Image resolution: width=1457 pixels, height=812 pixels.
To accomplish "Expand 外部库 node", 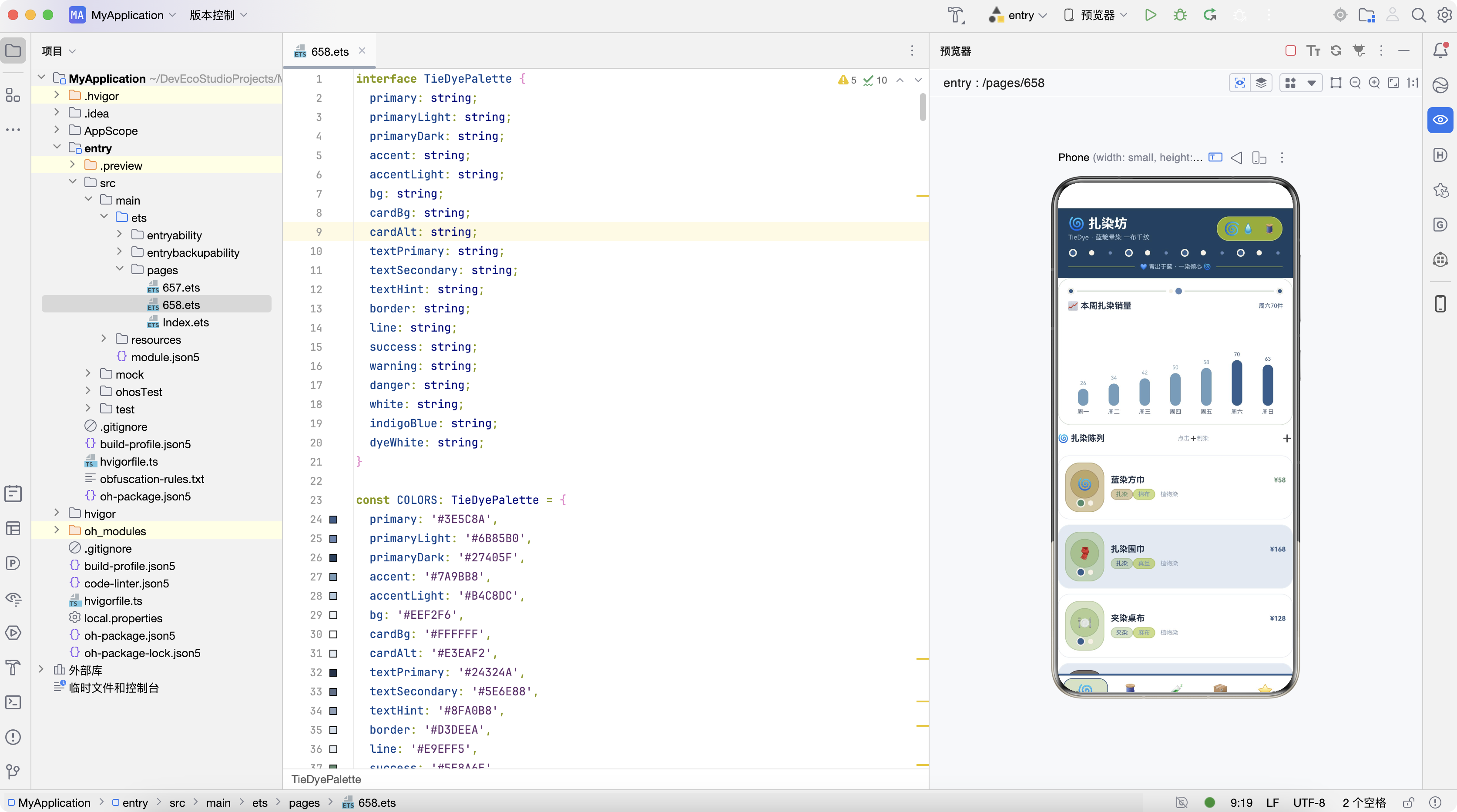I will 41,670.
